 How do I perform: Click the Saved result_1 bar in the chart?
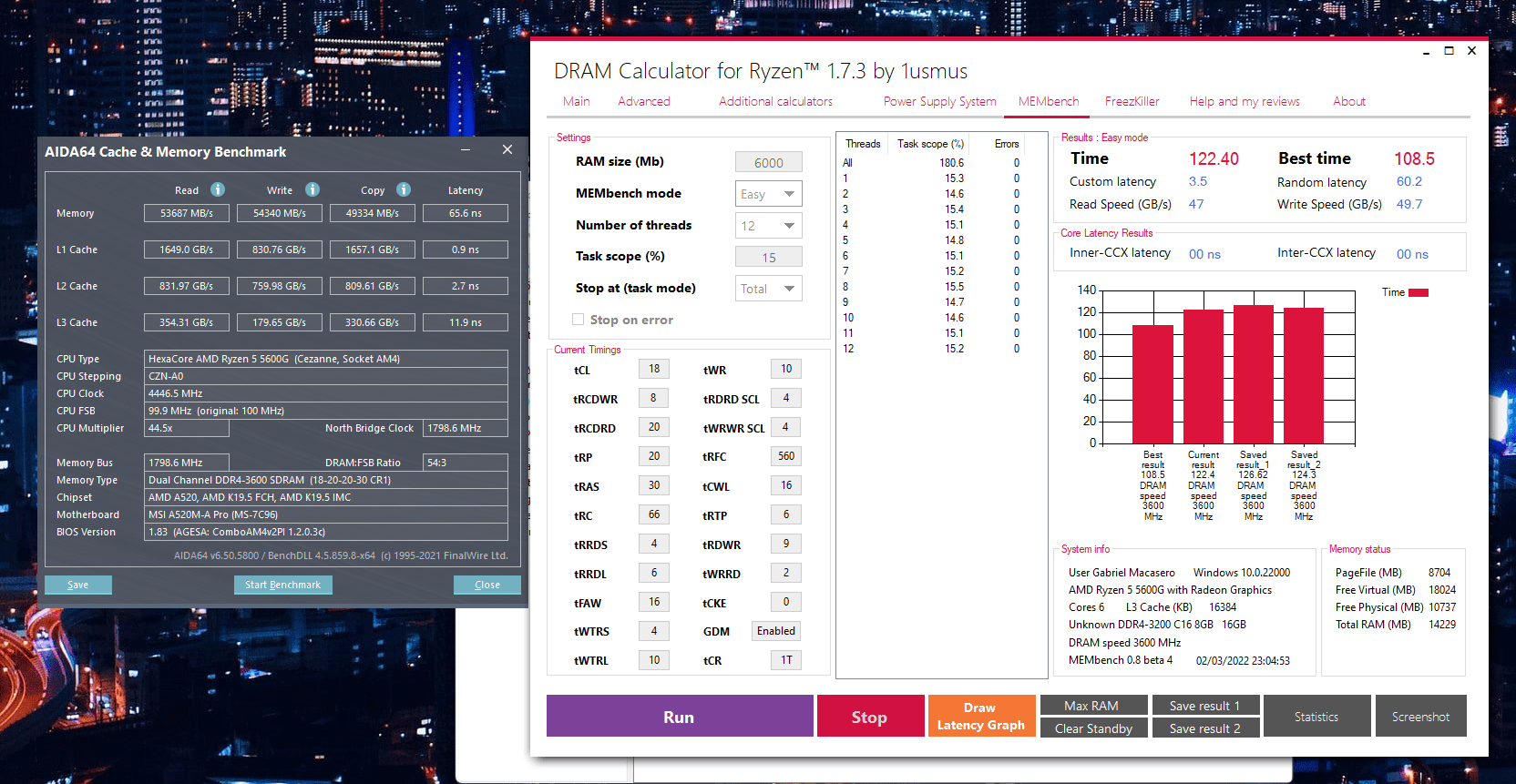pyautogui.click(x=1254, y=374)
